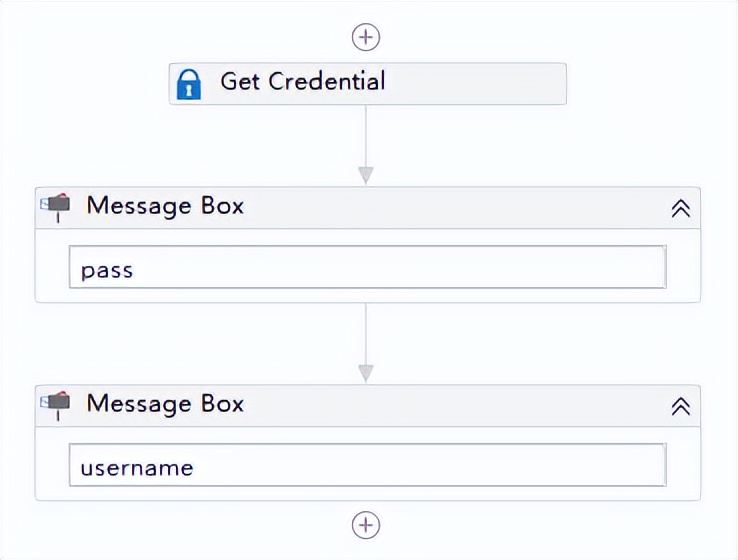Click the mailbox icon of the username Message Box

(x=56, y=405)
